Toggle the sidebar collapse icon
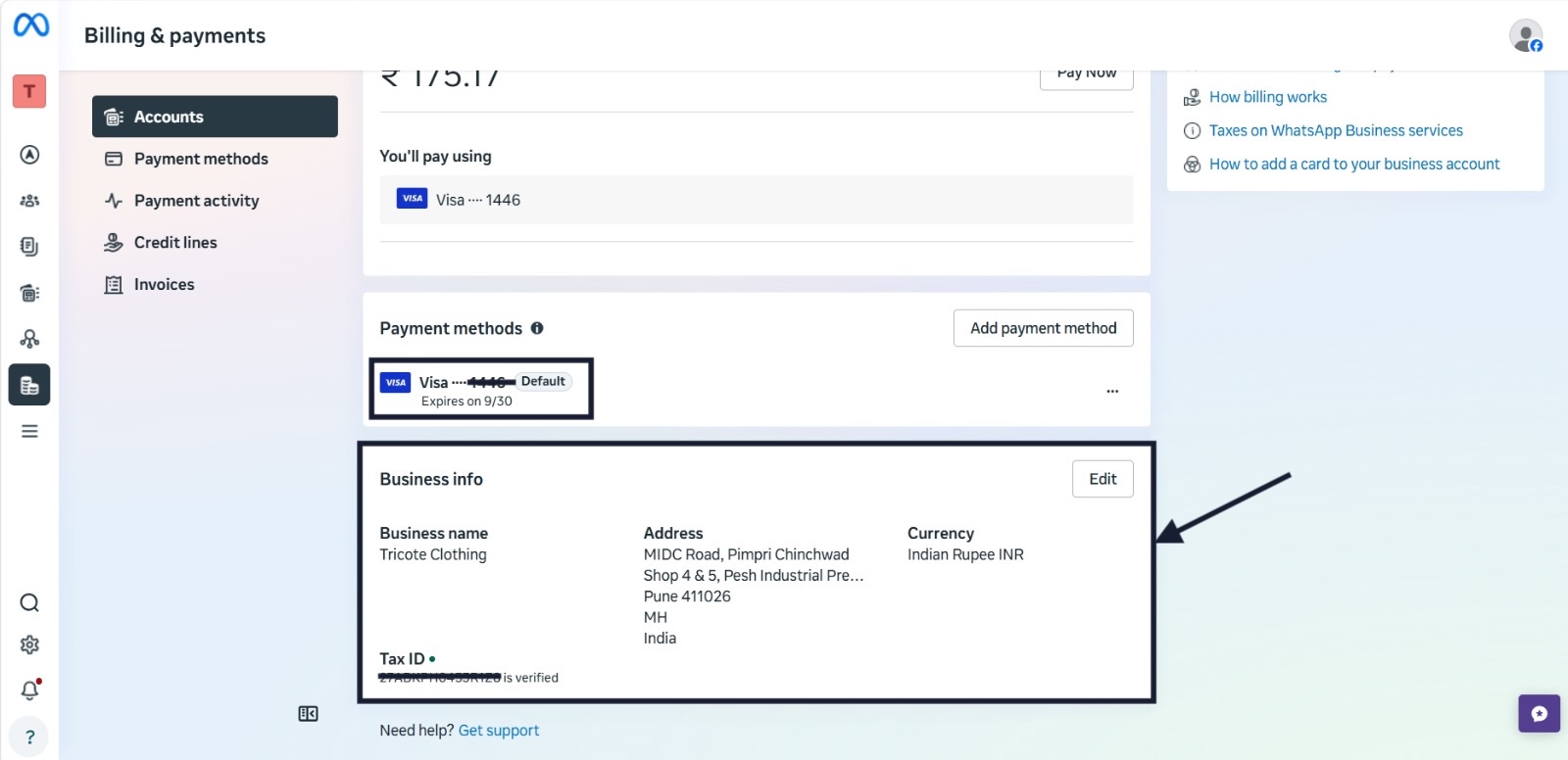Viewport: 1568px width, 760px height. [x=308, y=714]
